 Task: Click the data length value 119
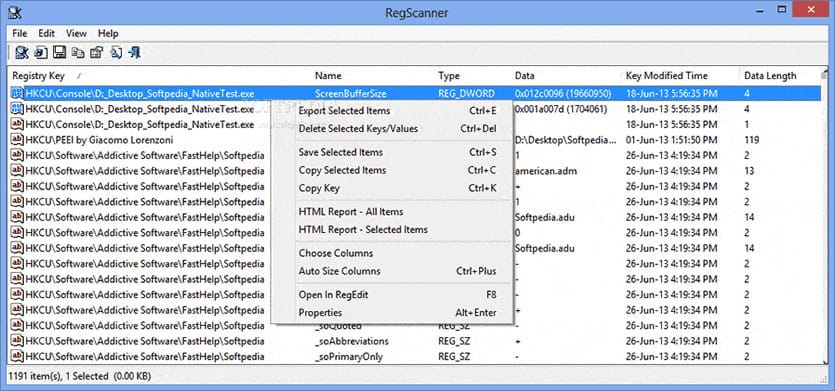[751, 140]
